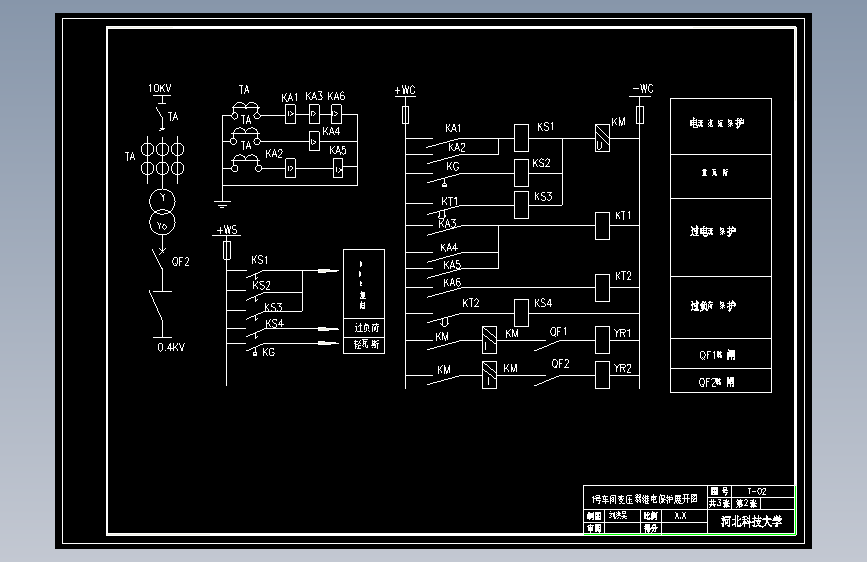The width and height of the screenshot is (867, 562).
Task: Click KG label at bottom of +WS circuit
Action: (269, 352)
